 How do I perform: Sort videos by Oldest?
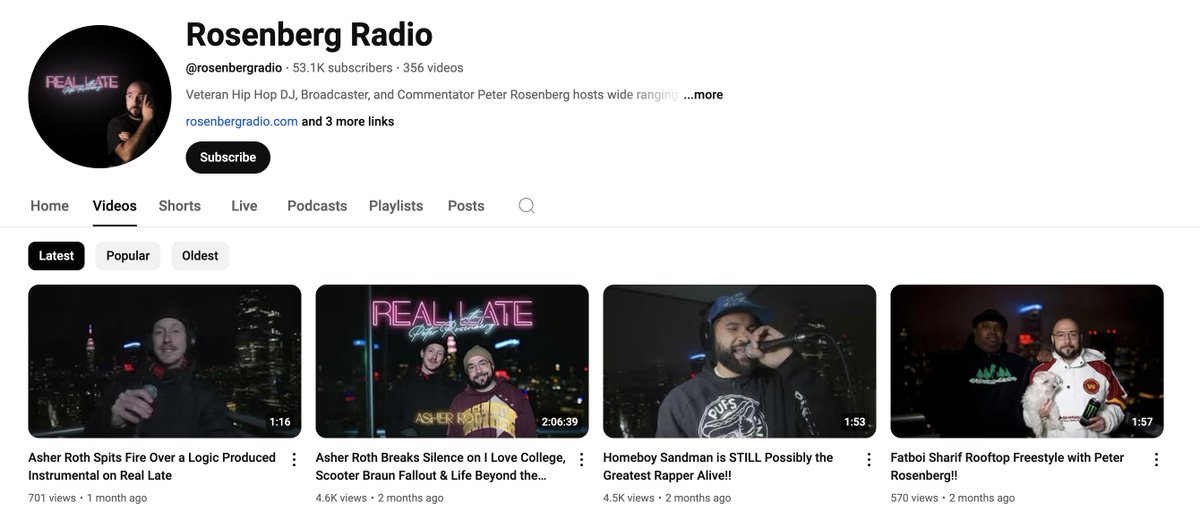(x=200, y=256)
